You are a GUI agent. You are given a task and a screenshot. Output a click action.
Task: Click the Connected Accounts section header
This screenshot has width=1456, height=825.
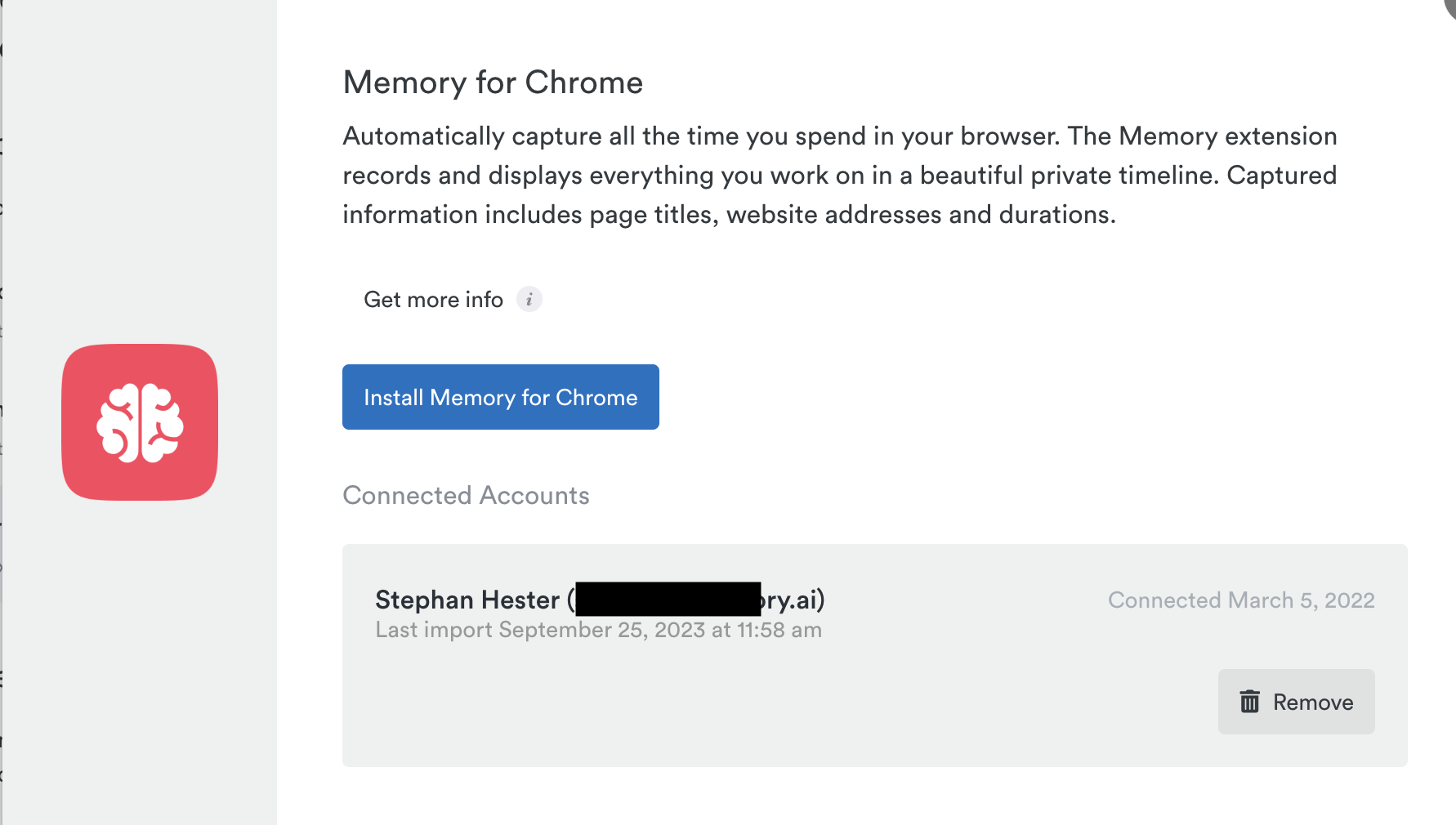point(466,495)
